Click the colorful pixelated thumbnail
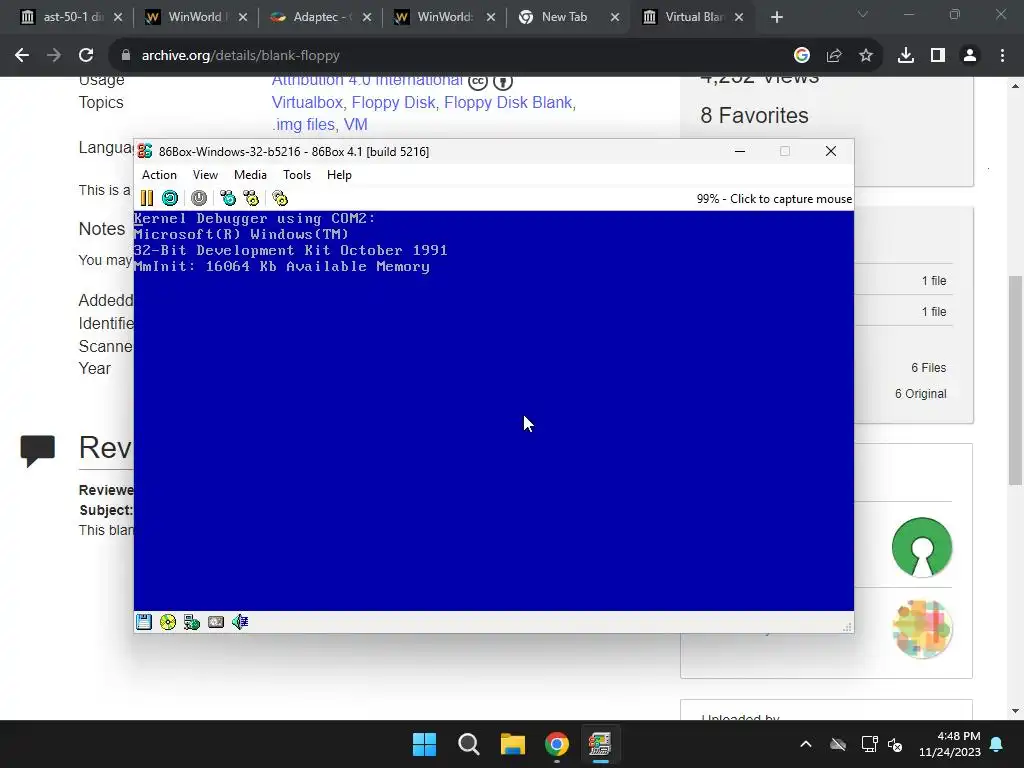The height and width of the screenshot is (768, 1024). click(x=922, y=629)
